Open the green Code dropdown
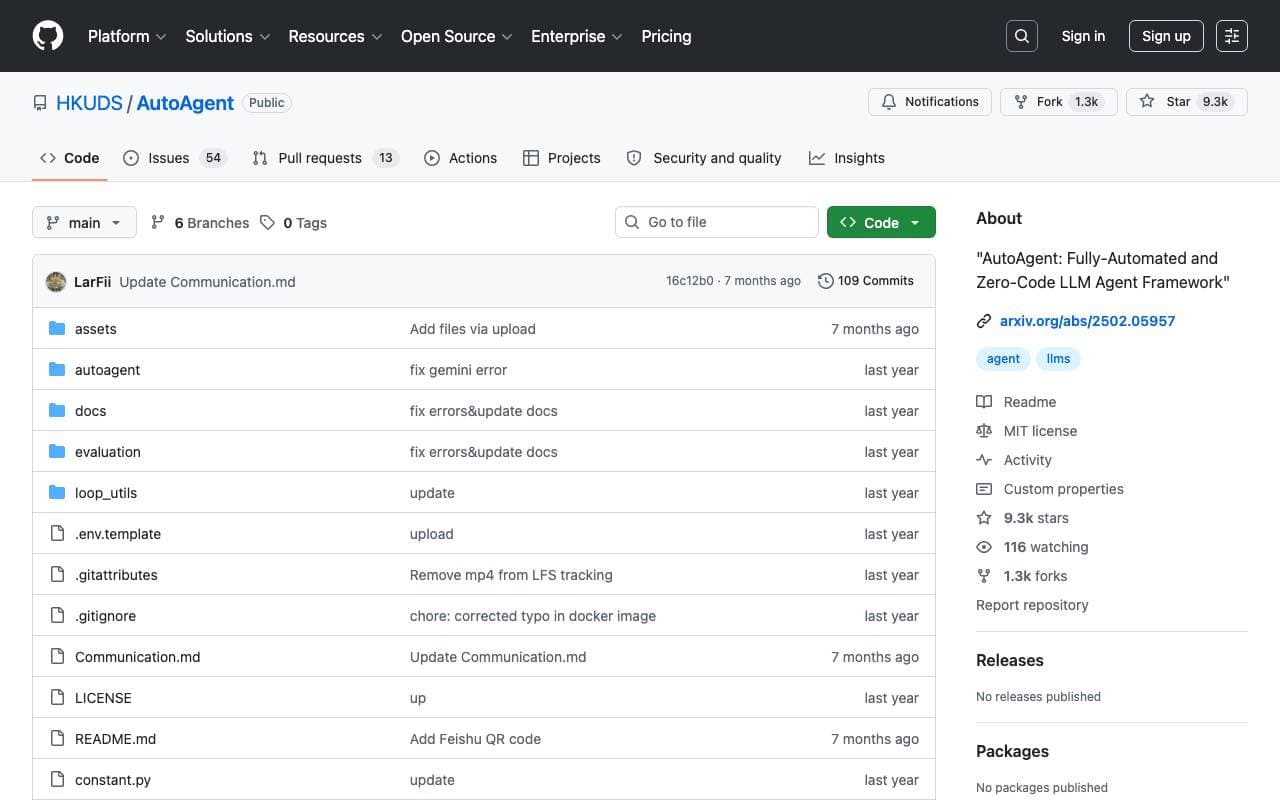This screenshot has width=1280, height=800. click(881, 222)
